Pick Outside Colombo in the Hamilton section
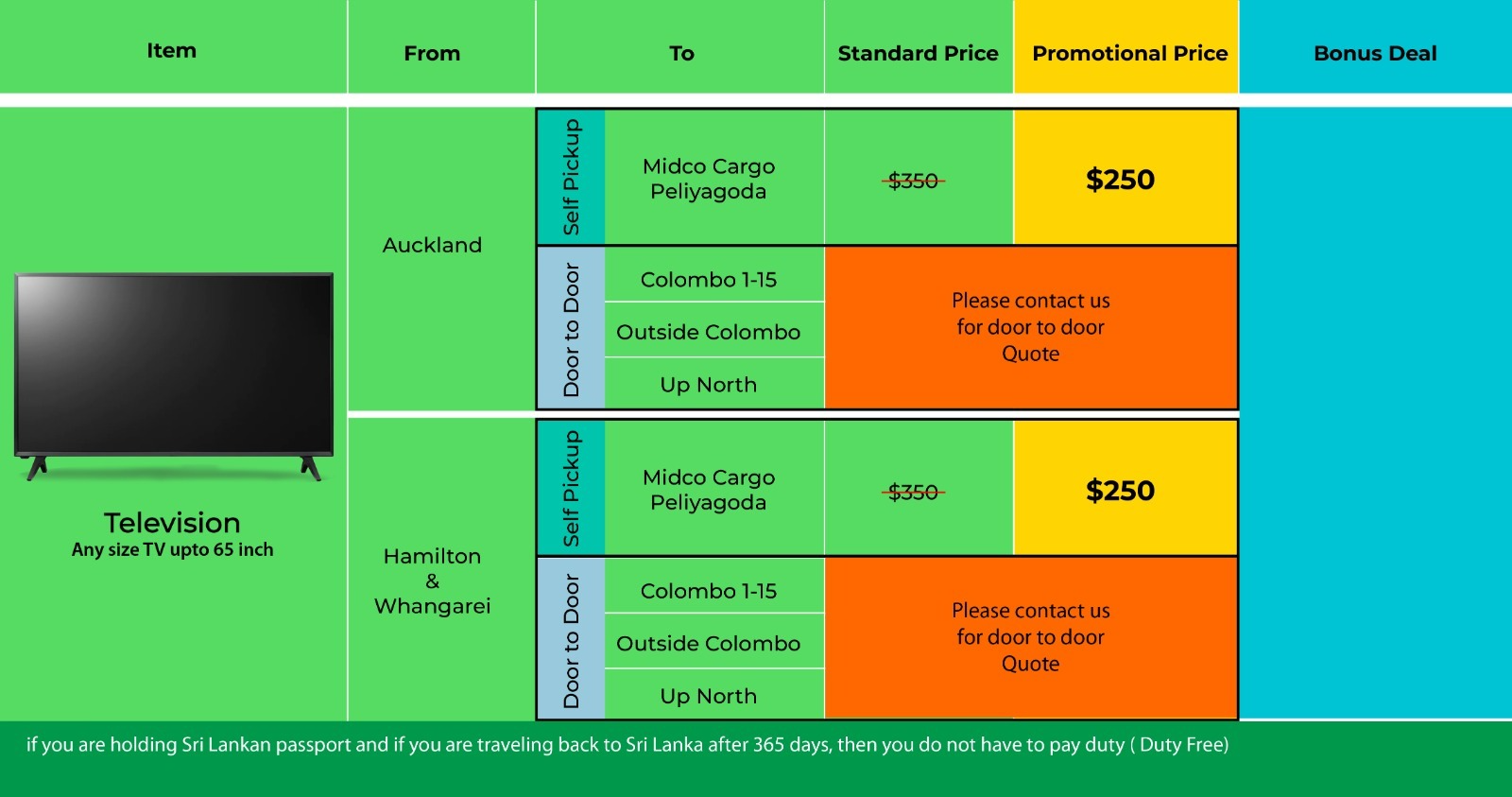This screenshot has width=1512, height=797. pos(709,644)
